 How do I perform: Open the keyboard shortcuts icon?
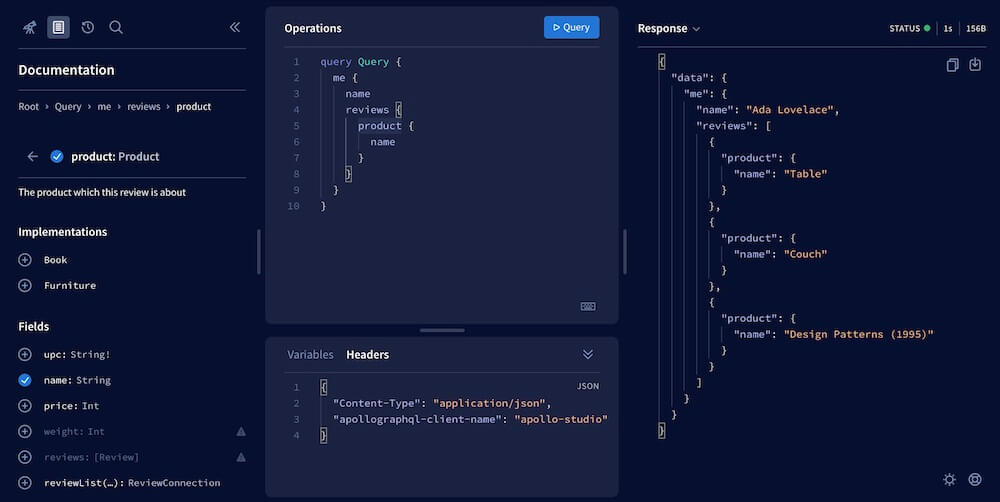[588, 306]
